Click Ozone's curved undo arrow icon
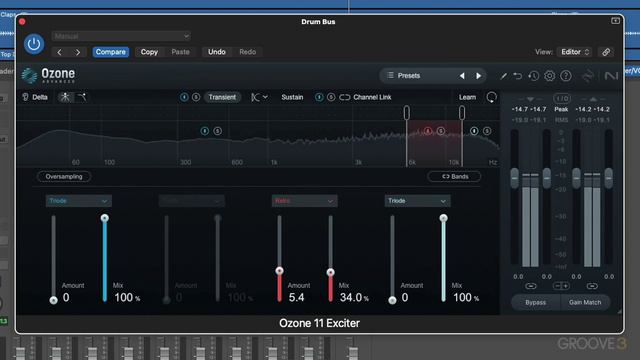 coord(518,76)
